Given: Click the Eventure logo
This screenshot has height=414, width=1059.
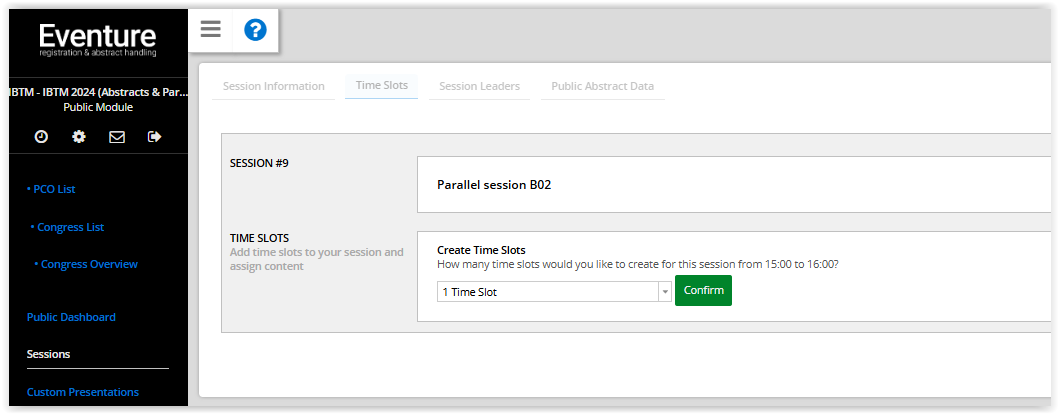Looking at the screenshot, I should (98, 41).
